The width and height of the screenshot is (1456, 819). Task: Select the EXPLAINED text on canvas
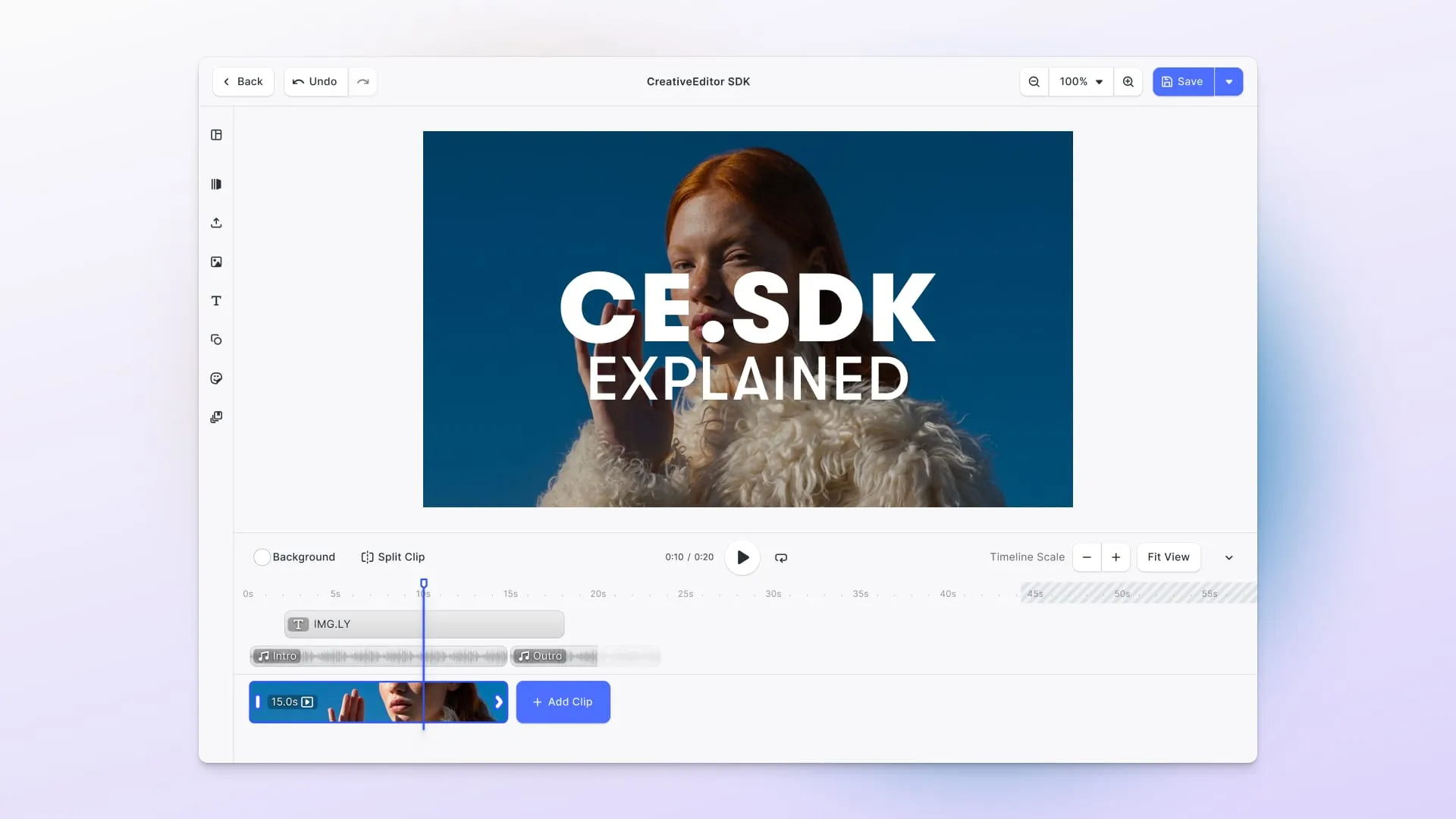tap(748, 379)
